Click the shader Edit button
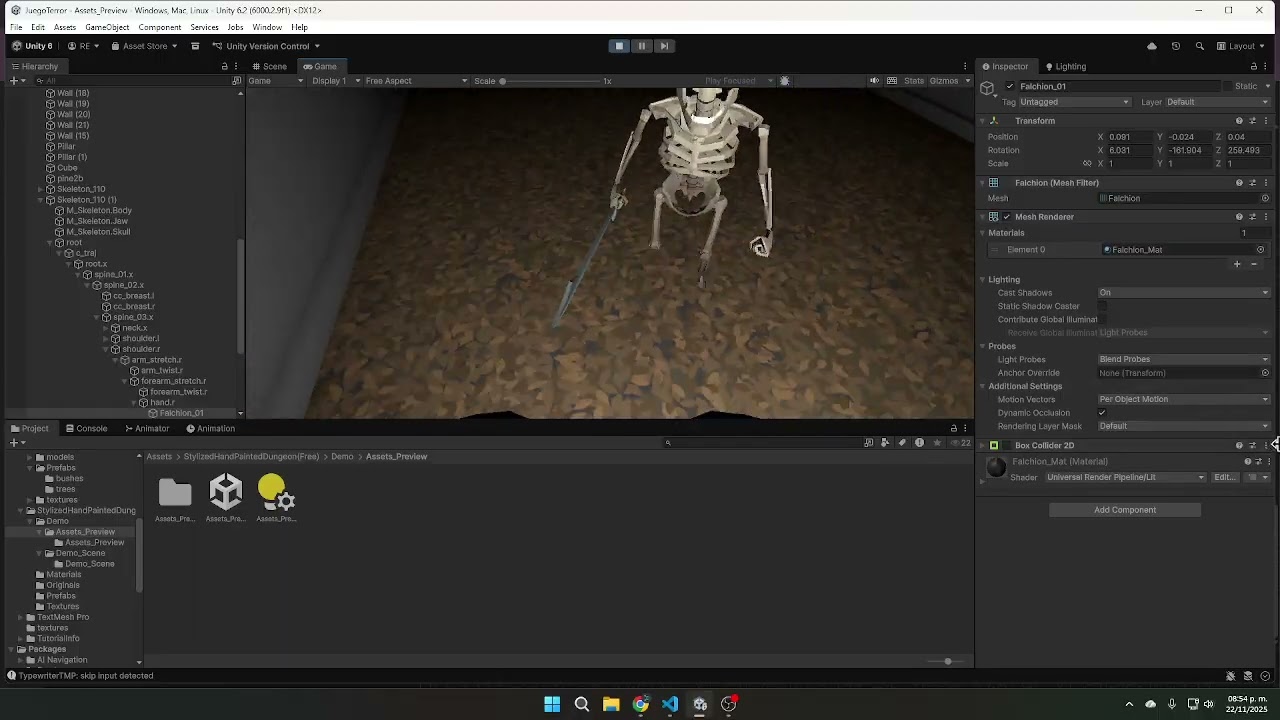This screenshot has height=720, width=1280. pyautogui.click(x=1224, y=478)
